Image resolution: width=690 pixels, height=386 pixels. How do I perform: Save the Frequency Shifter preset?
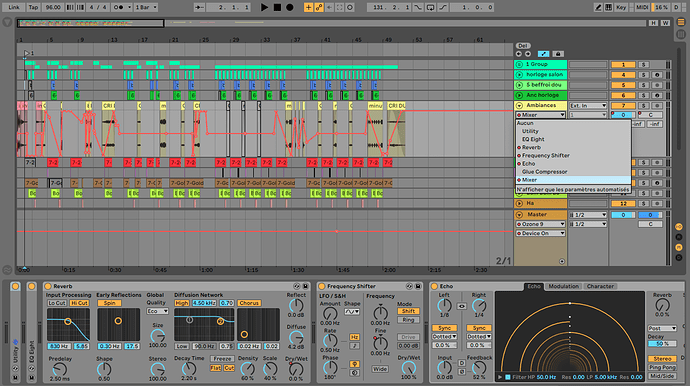418,286
